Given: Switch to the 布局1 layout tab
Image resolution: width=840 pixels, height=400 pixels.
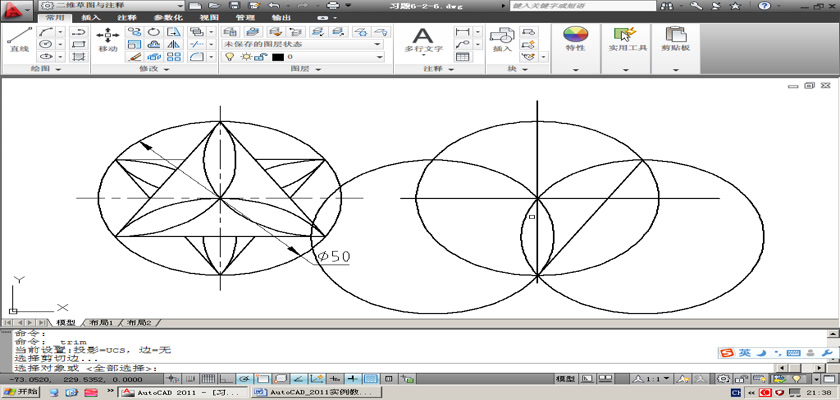Looking at the screenshot, I should click(100, 323).
